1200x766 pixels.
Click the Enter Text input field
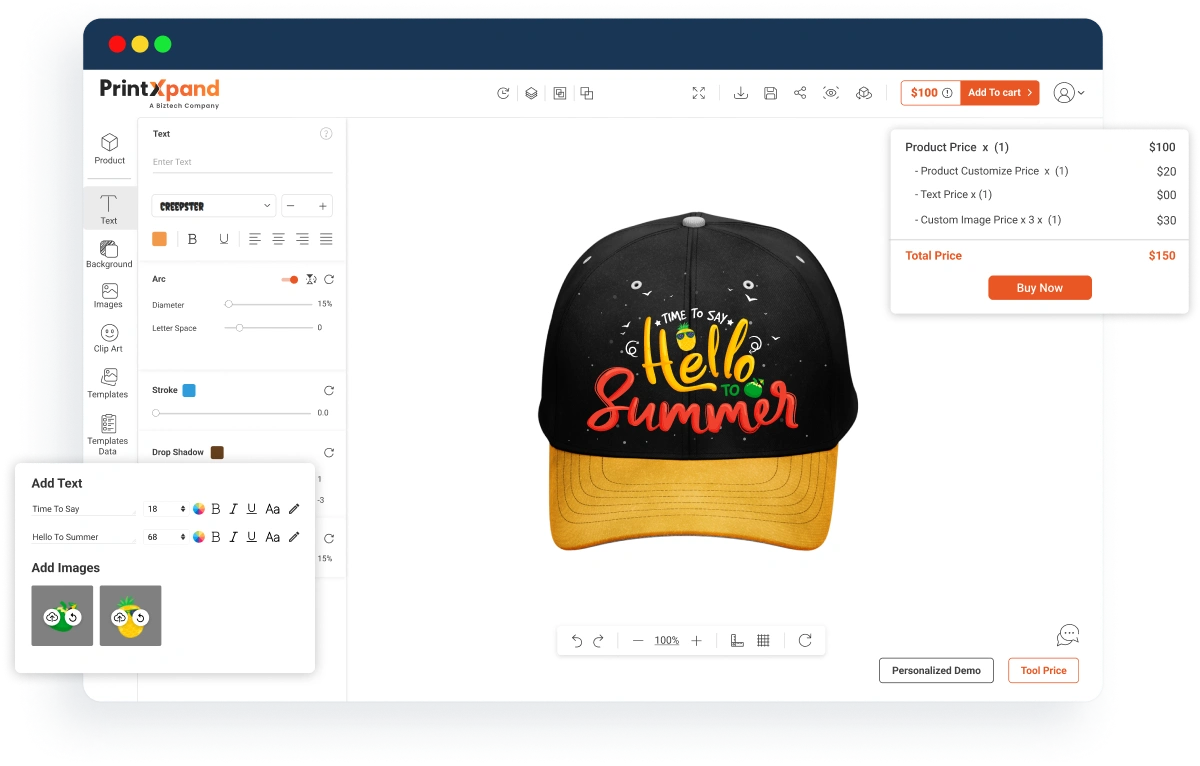pyautogui.click(x=242, y=162)
